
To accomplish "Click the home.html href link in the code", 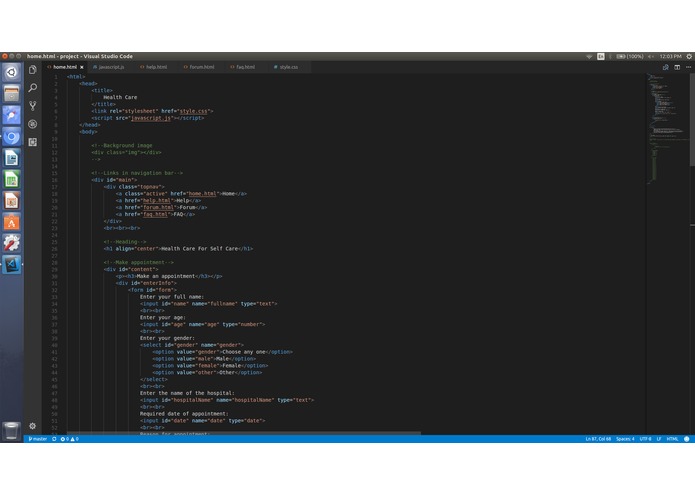I will pos(202,194).
